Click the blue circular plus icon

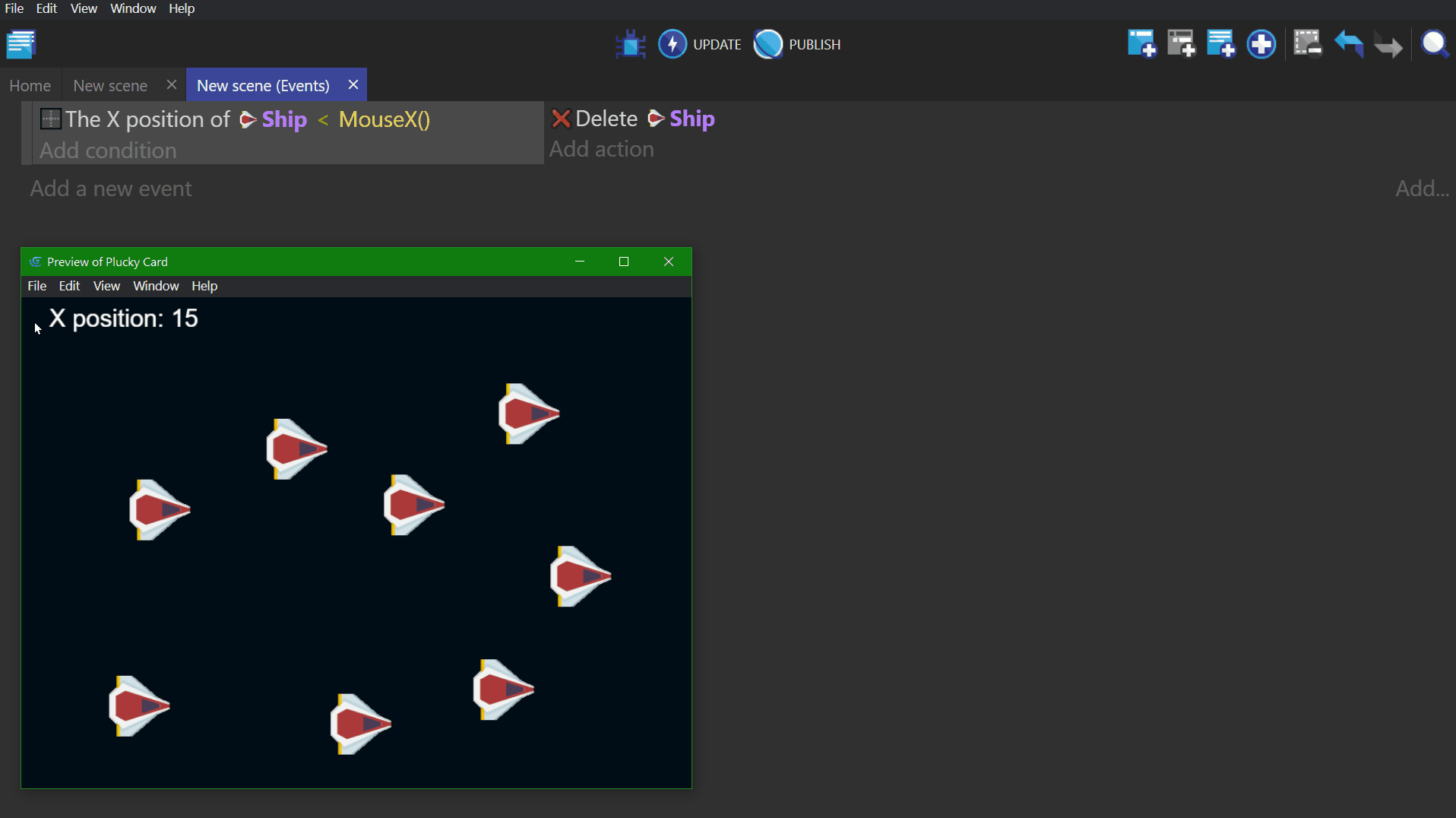(1261, 44)
